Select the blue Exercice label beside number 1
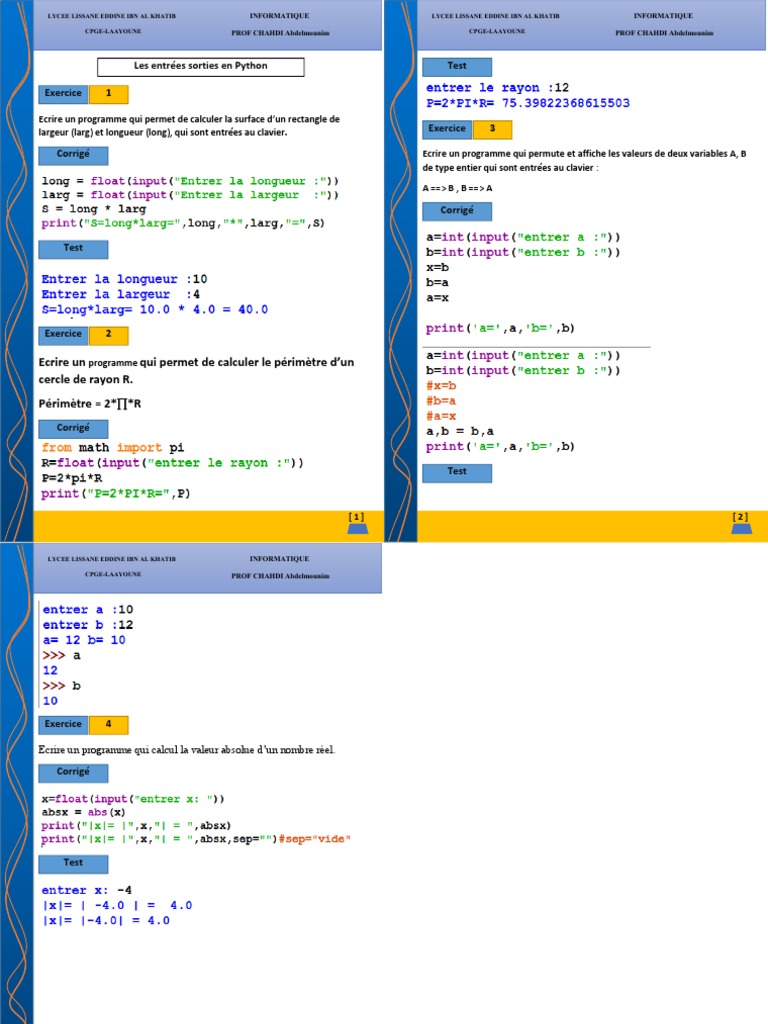 tap(63, 94)
